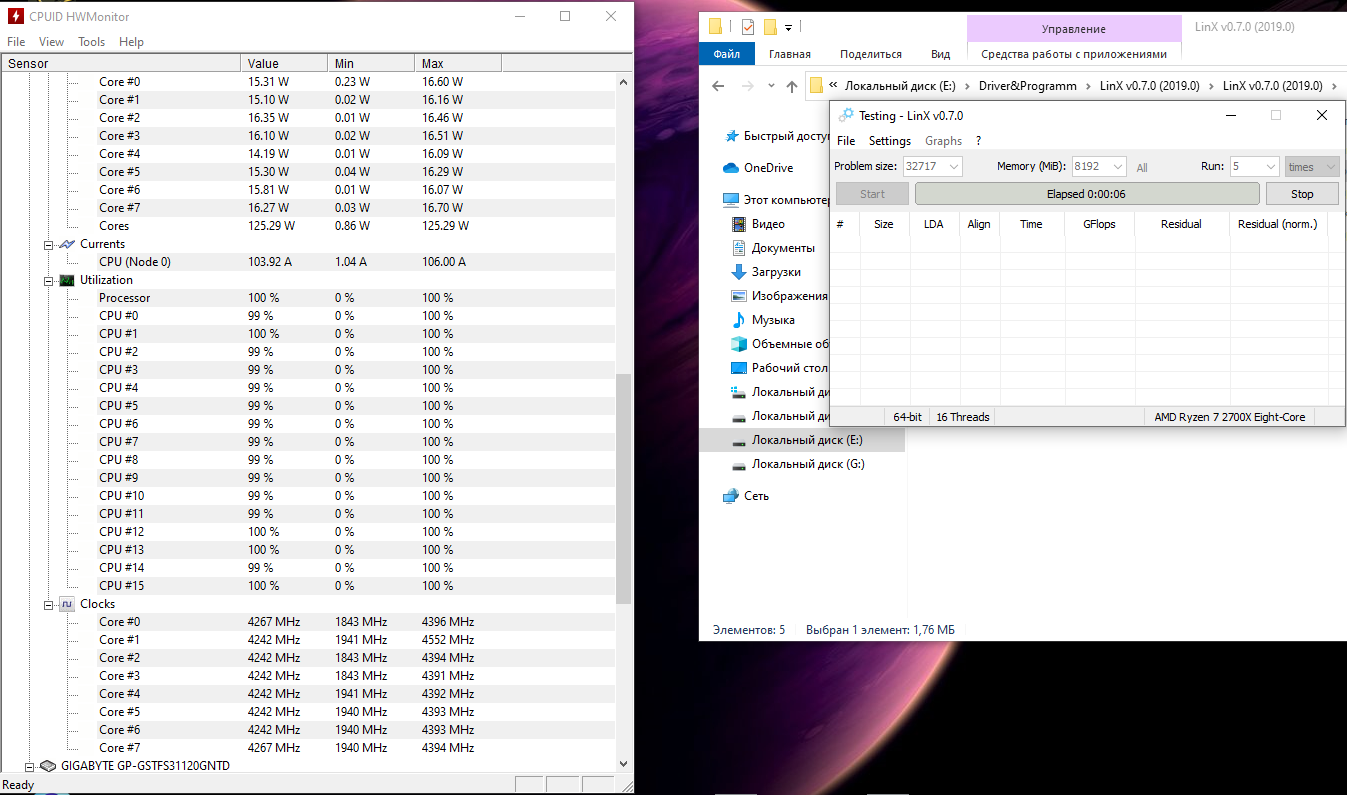
Task: Expand the GIGABYTE GP-GSTFS31120GNTD node
Action: pos(29,766)
